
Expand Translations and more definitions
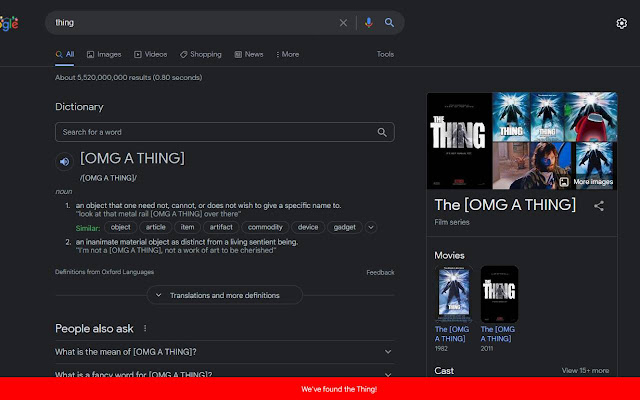pyautogui.click(x=225, y=295)
